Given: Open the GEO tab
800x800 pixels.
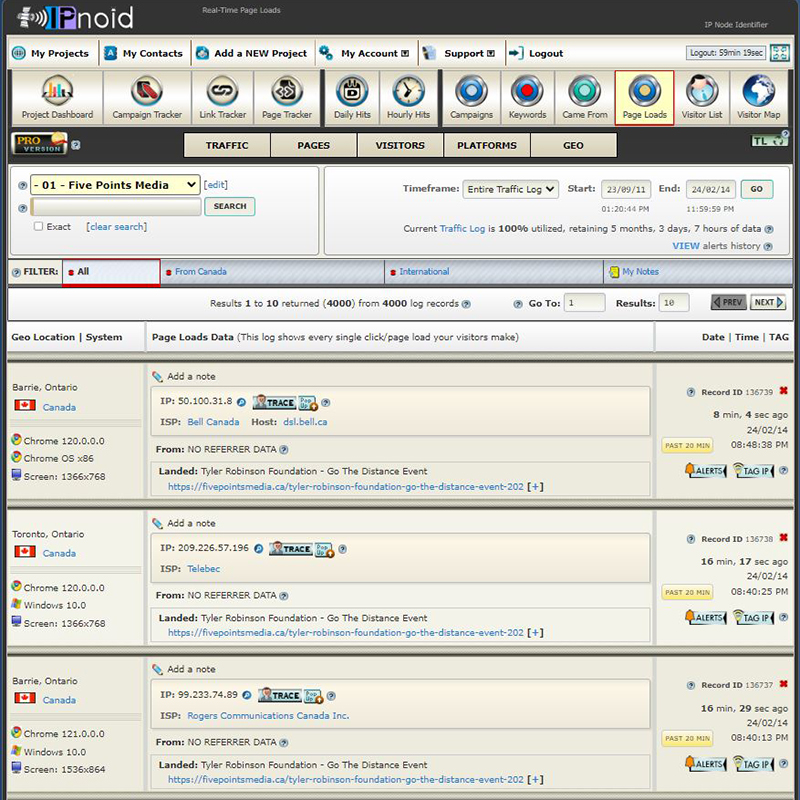Looking at the screenshot, I should 573,145.
